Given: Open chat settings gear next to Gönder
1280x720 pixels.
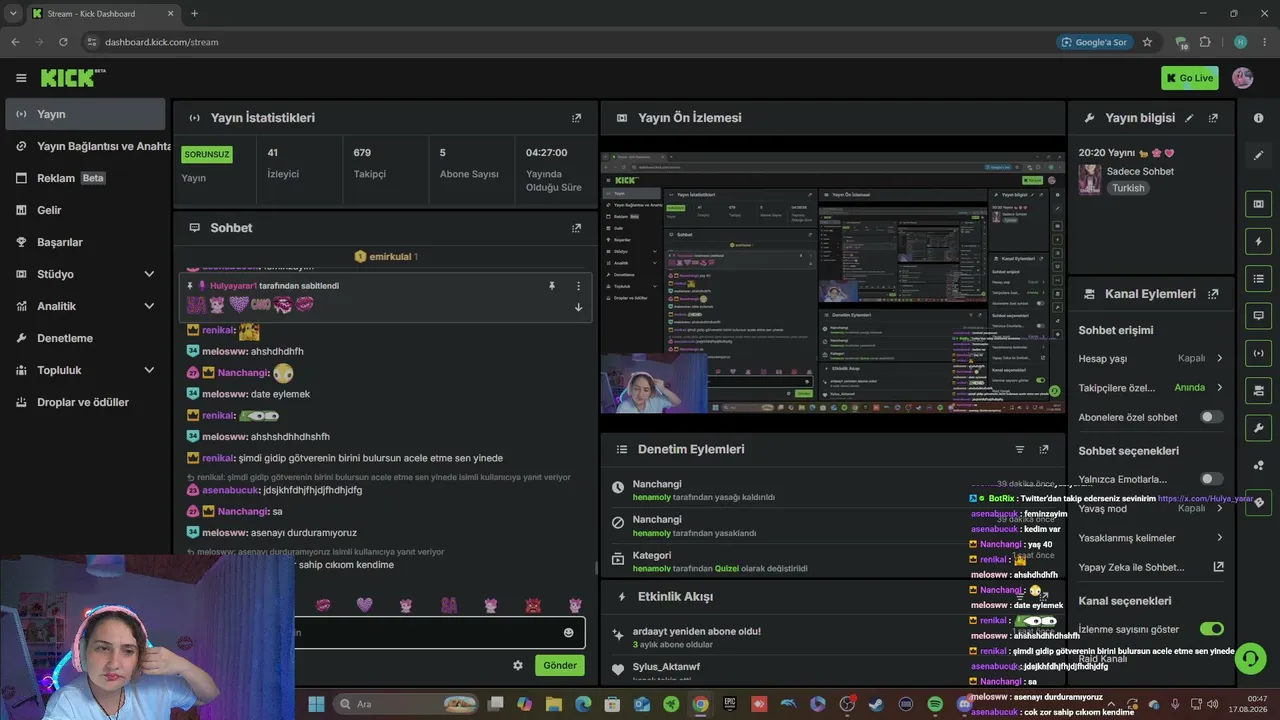Looking at the screenshot, I should tap(518, 665).
